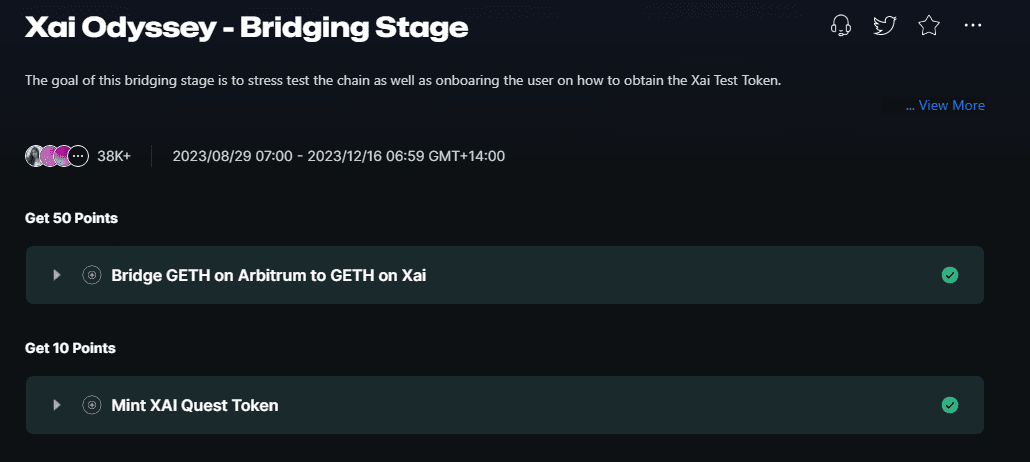Viewport: 1030px width, 462px height.
Task: Click the View More link
Action: click(945, 105)
